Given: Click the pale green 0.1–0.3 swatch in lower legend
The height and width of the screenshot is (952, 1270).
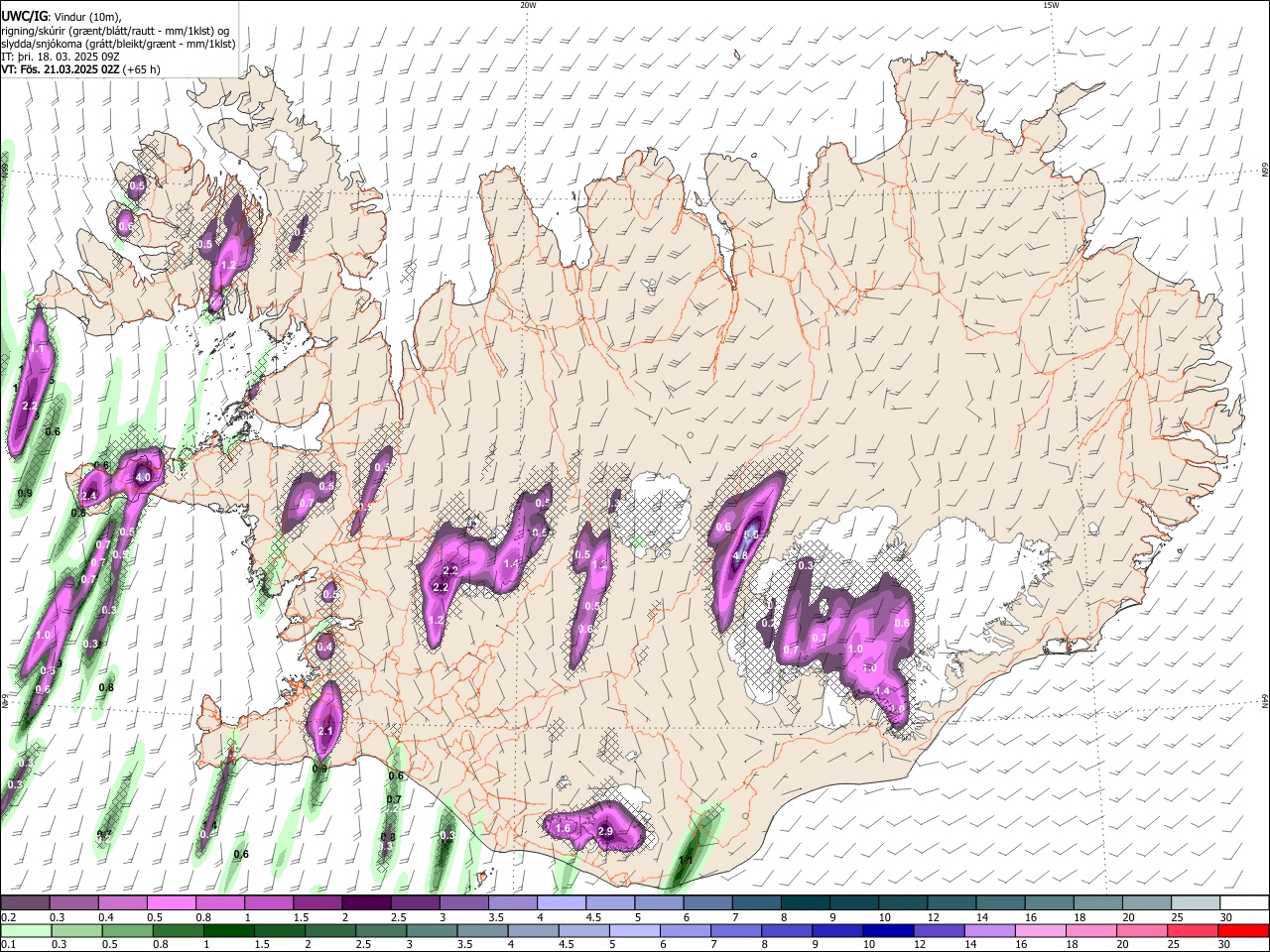Looking at the screenshot, I should [25, 930].
